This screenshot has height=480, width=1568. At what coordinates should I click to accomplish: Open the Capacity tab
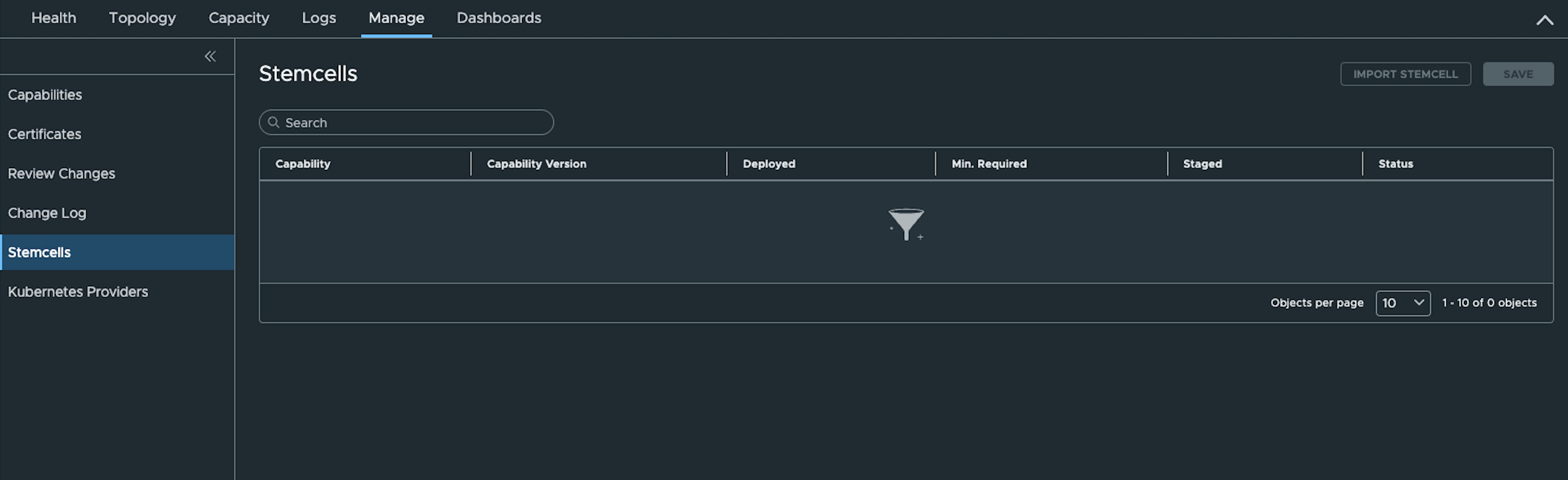[239, 18]
